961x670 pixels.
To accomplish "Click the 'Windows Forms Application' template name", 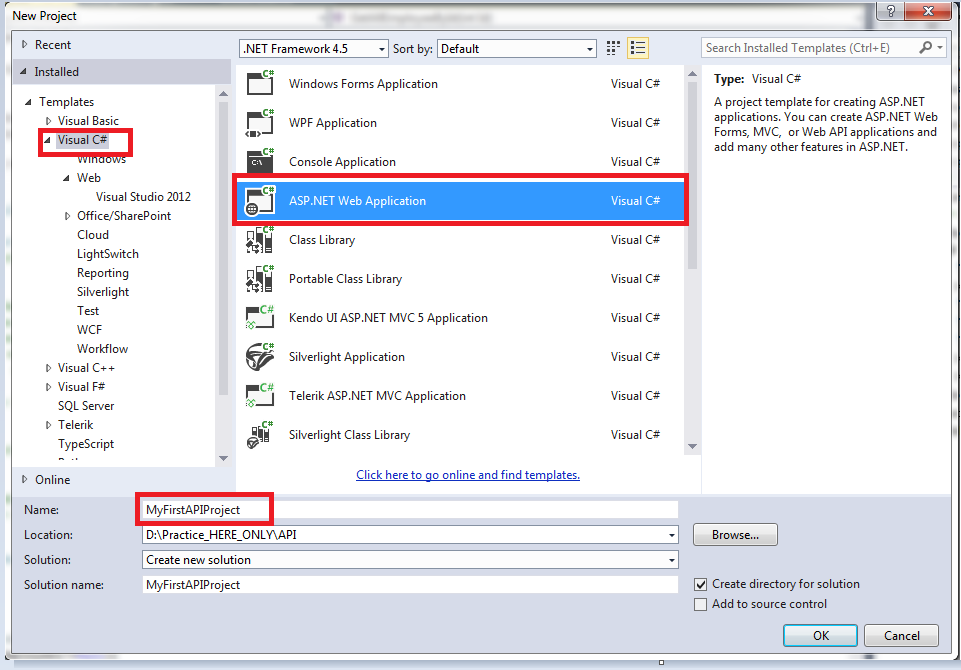I will tap(363, 84).
